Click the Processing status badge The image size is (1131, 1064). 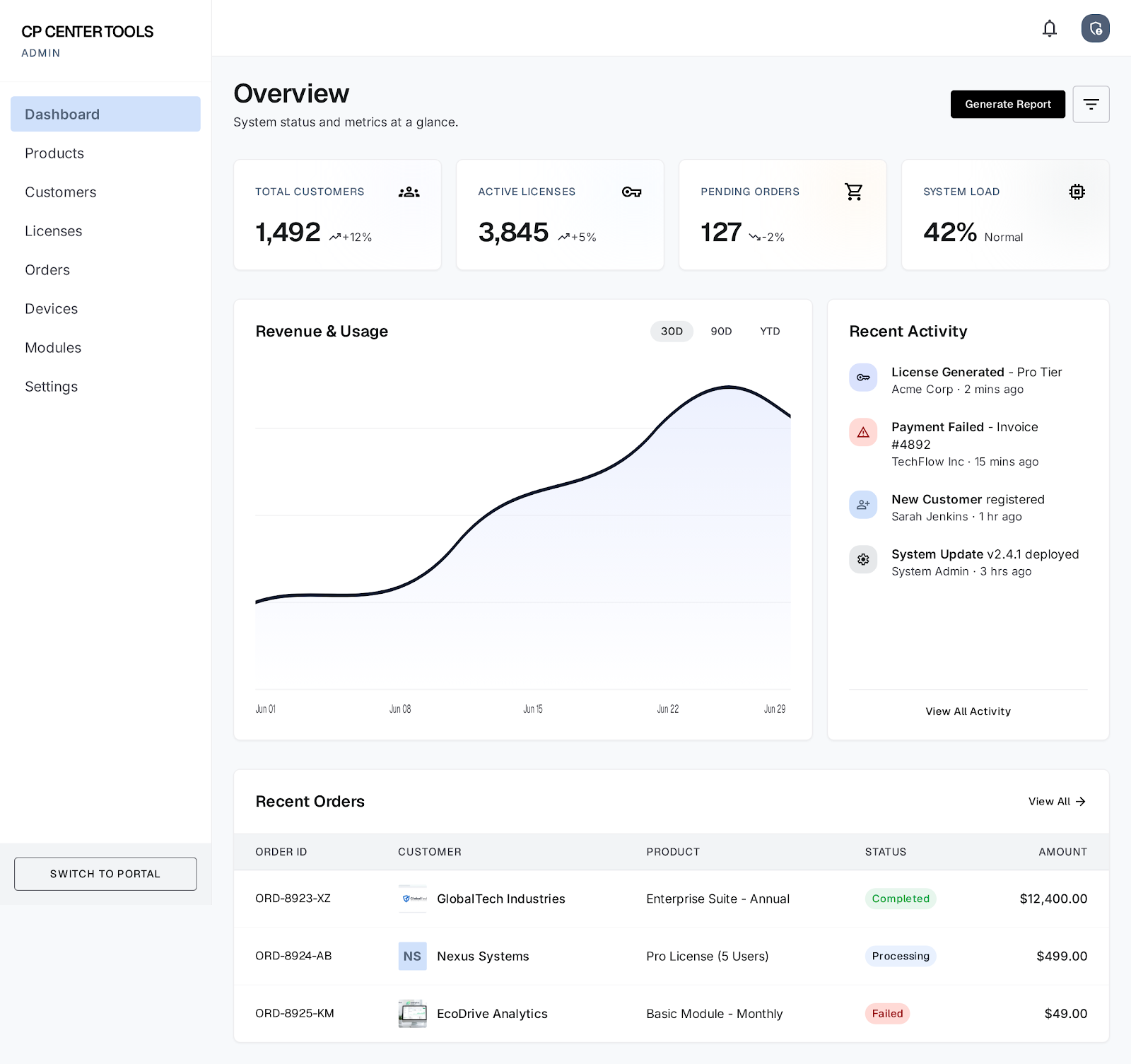pyautogui.click(x=901, y=956)
